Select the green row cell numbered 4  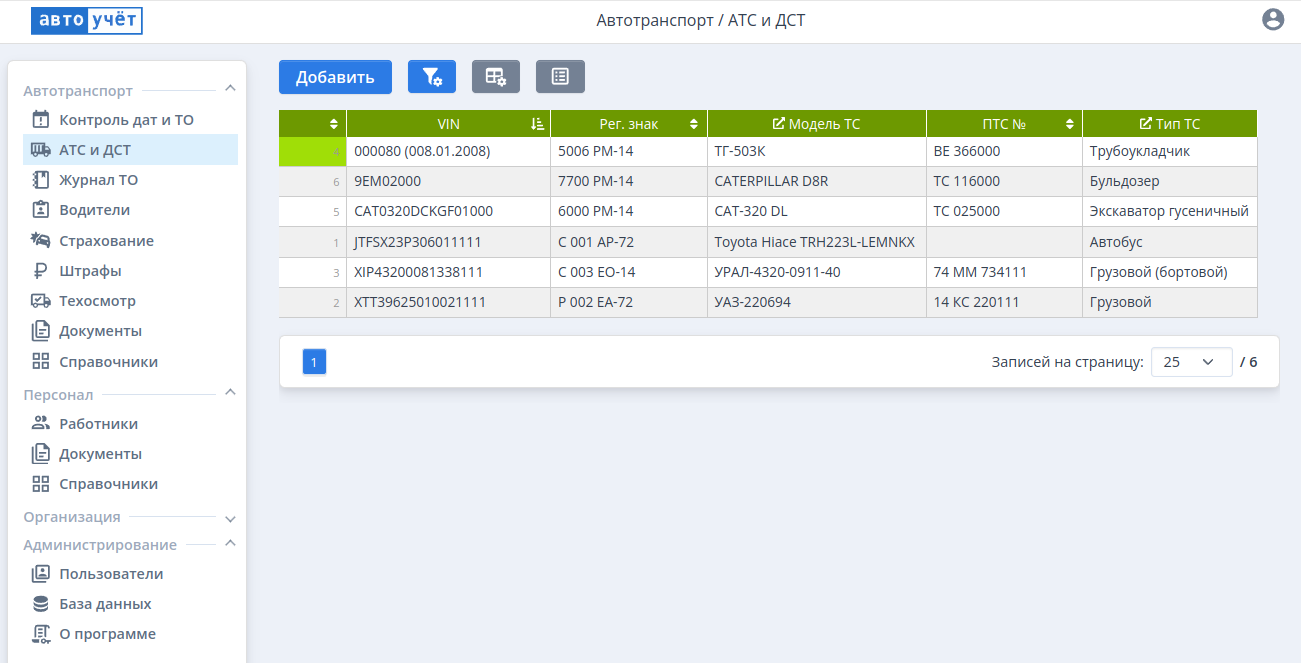[312, 151]
